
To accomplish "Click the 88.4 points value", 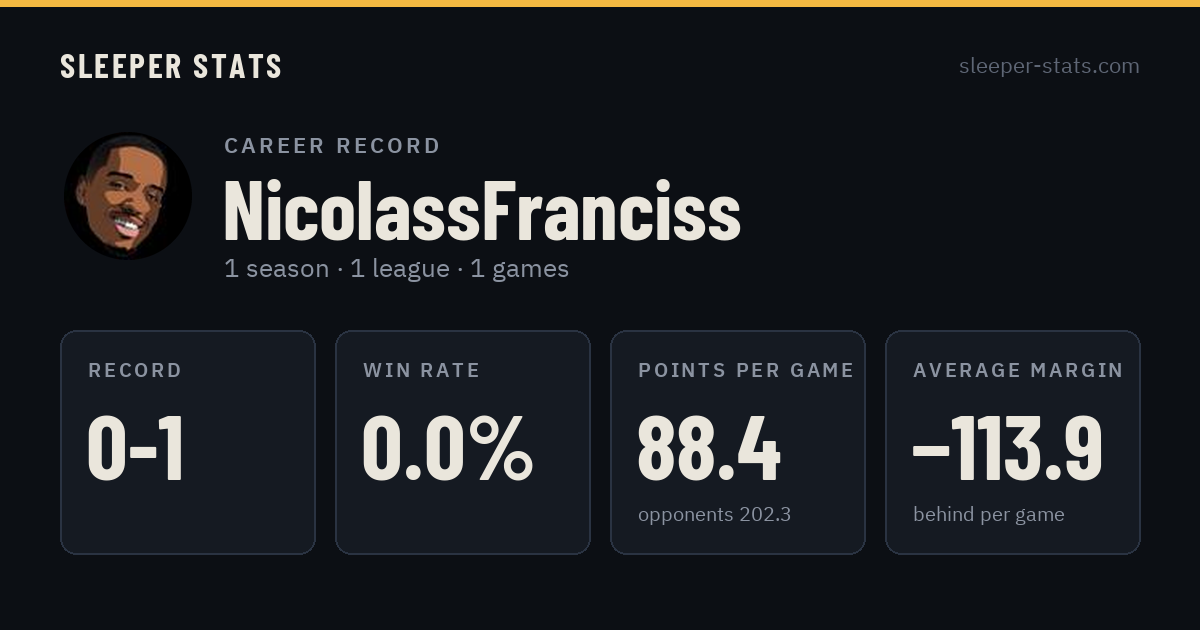I will 709,449.
